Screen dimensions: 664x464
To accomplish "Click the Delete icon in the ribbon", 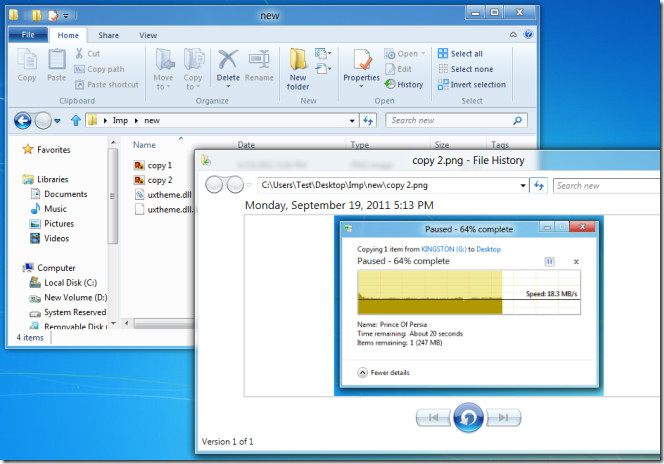I will tap(228, 60).
